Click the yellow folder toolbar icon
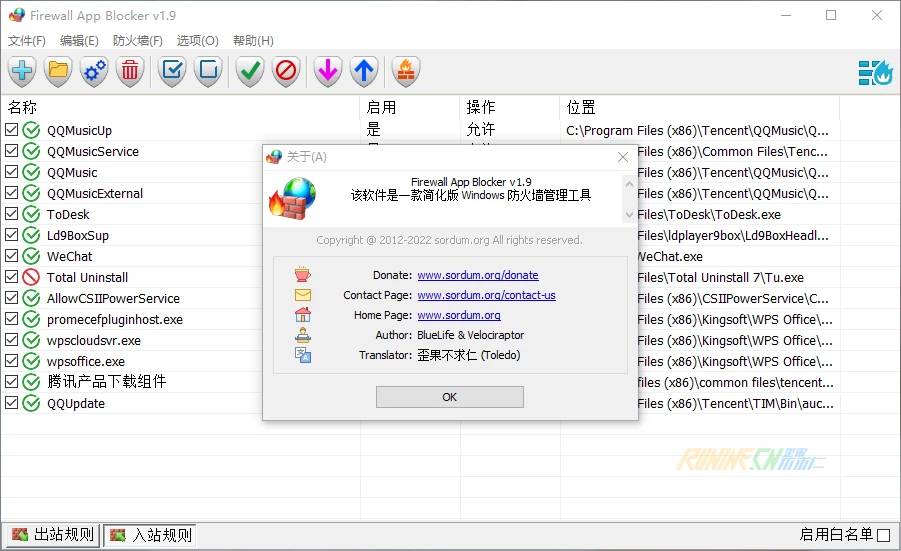Screen dimensions: 901x551 click(59, 71)
